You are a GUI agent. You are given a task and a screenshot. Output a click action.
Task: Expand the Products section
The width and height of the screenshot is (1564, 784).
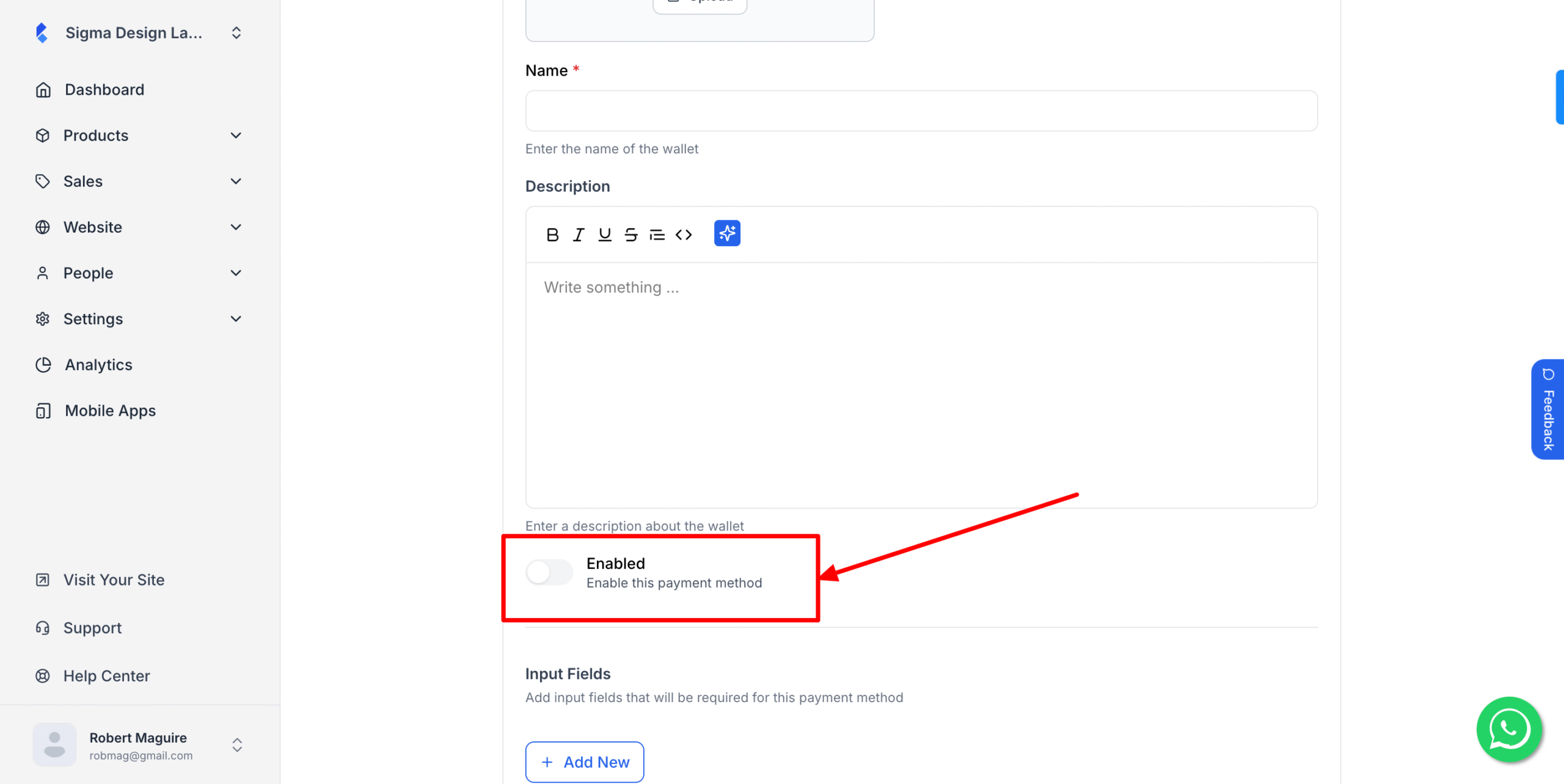tap(236, 135)
